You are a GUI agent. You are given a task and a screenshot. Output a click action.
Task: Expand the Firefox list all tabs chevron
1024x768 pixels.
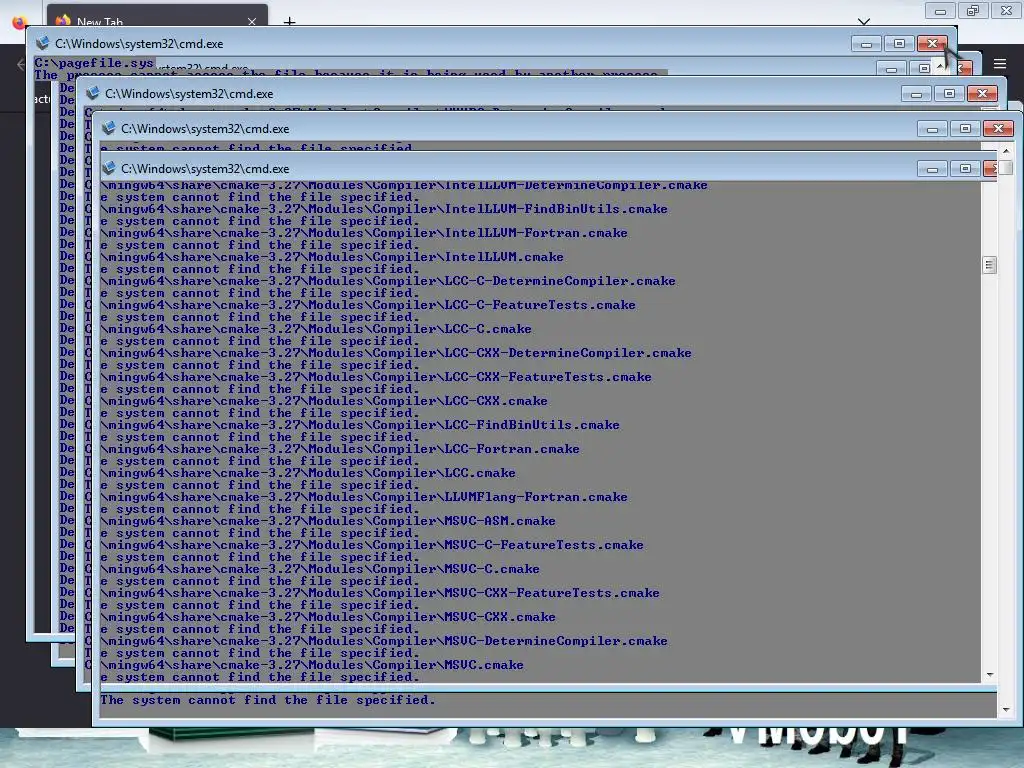pyautogui.click(x=863, y=22)
